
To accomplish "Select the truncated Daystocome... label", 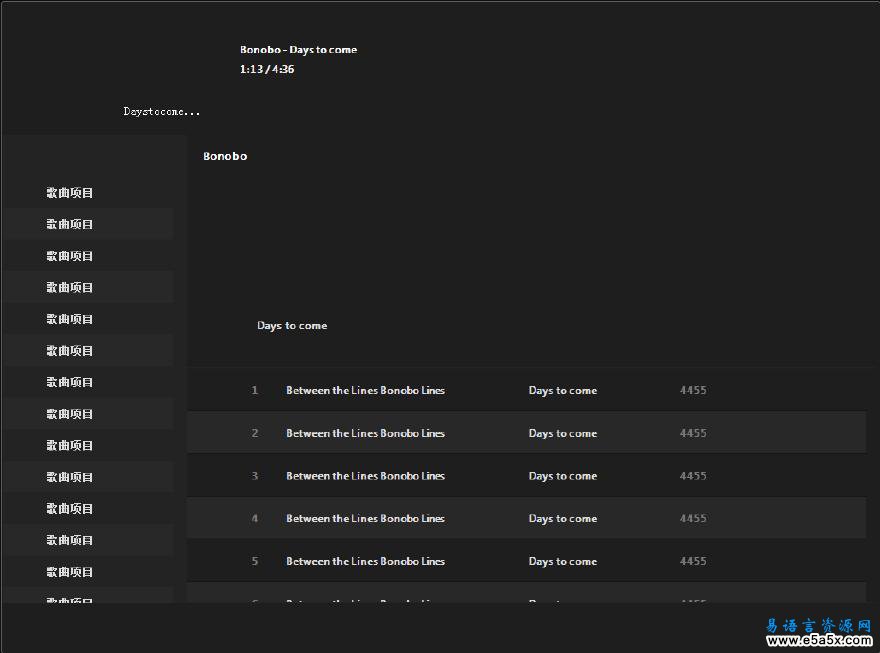I will pyautogui.click(x=162, y=112).
